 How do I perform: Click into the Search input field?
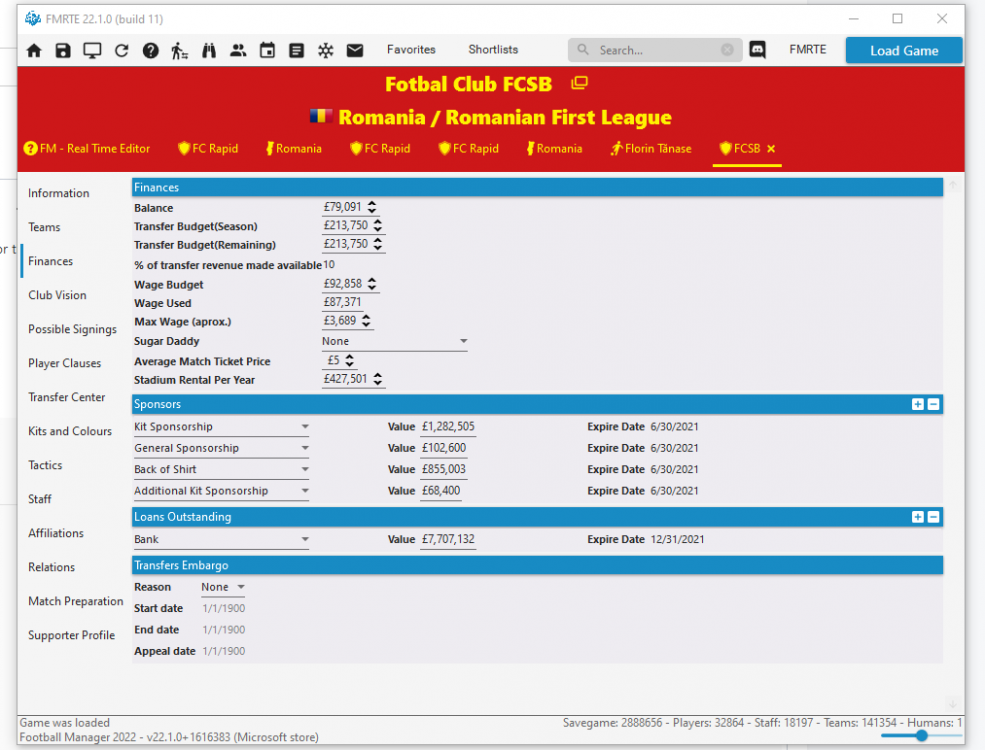click(x=656, y=50)
